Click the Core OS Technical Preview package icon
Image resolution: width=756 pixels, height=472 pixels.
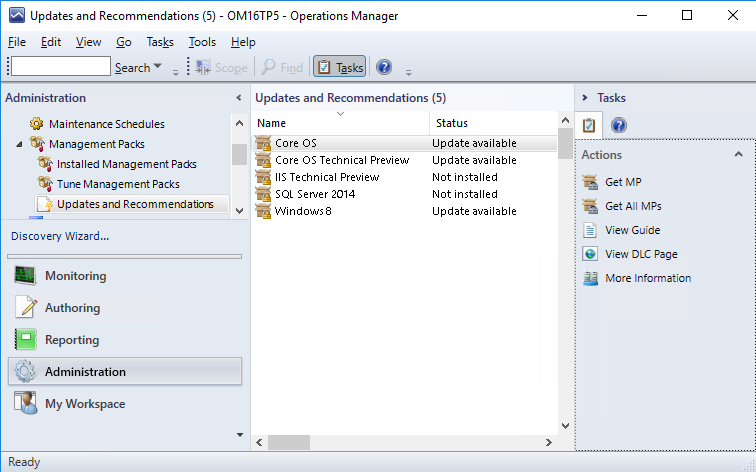(x=263, y=160)
